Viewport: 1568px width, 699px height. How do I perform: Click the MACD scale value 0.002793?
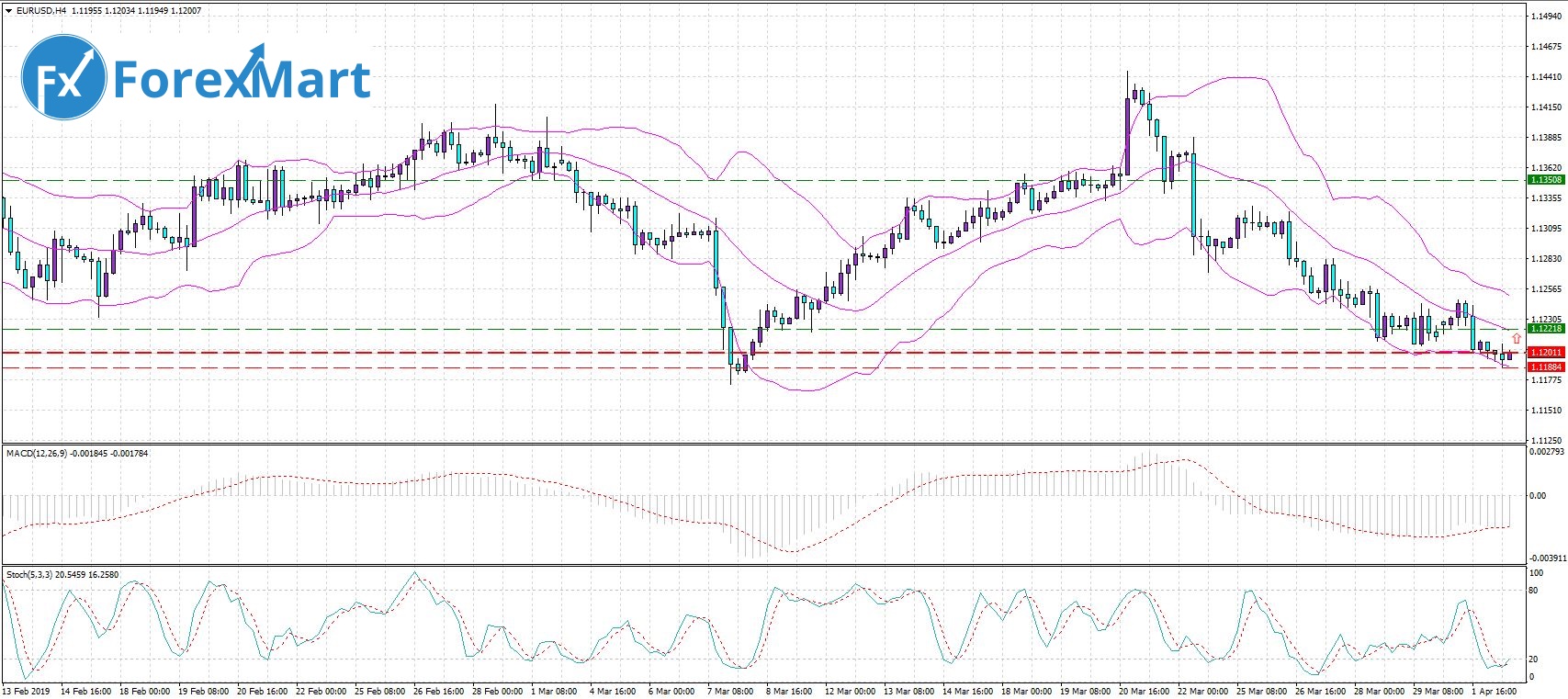pos(1546,452)
